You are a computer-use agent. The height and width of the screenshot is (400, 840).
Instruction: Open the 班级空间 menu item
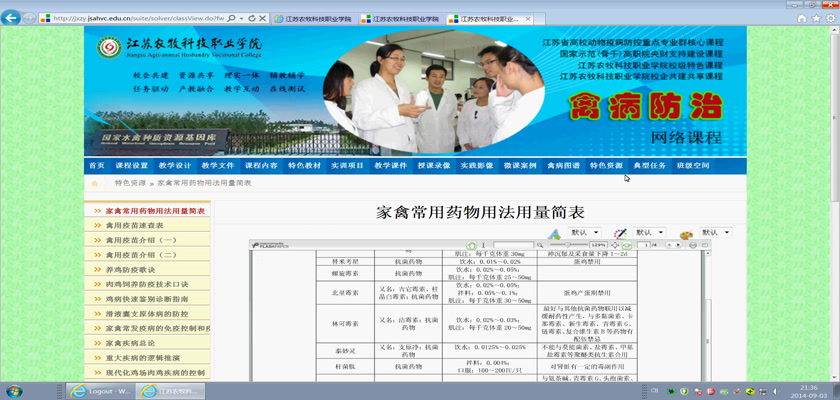pyautogui.click(x=693, y=166)
